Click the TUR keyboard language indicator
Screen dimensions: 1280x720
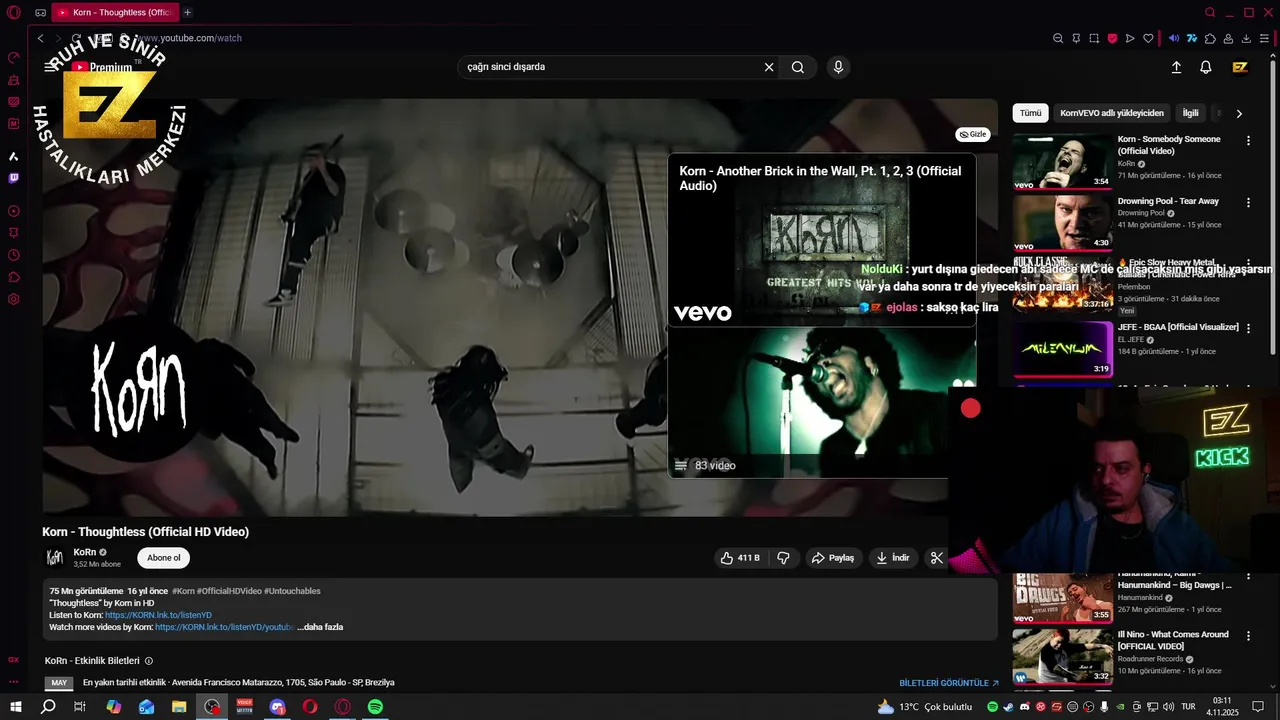click(1187, 706)
